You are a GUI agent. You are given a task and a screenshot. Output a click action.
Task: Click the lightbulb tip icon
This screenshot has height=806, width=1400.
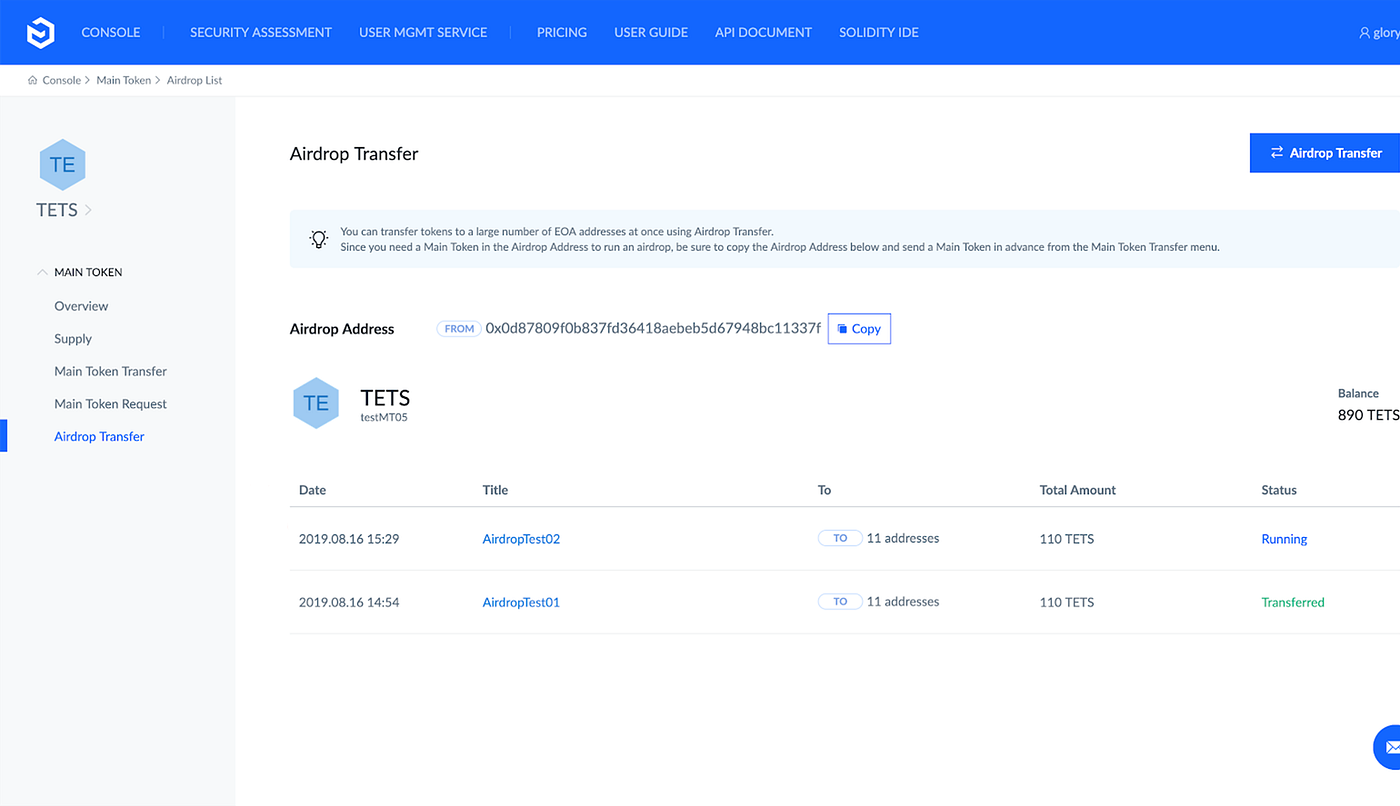(318, 239)
